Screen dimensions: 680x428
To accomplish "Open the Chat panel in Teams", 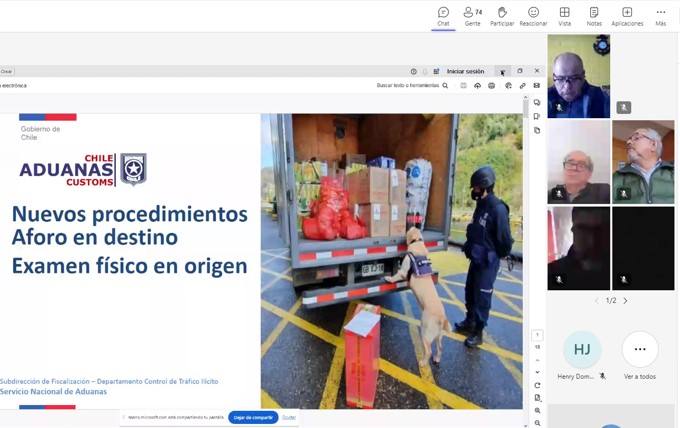I will [x=443, y=16].
